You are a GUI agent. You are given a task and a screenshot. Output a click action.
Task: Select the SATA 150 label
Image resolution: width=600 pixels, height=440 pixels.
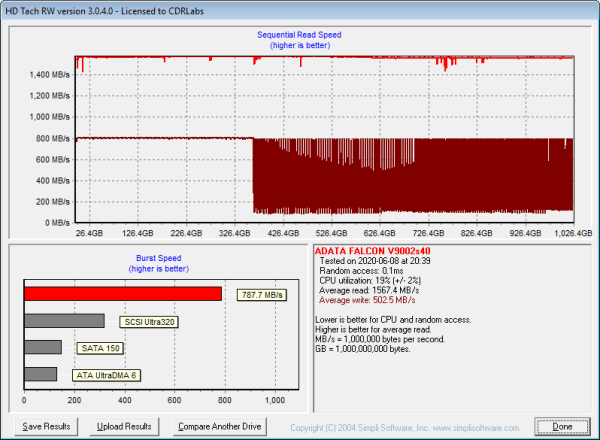click(x=102, y=349)
